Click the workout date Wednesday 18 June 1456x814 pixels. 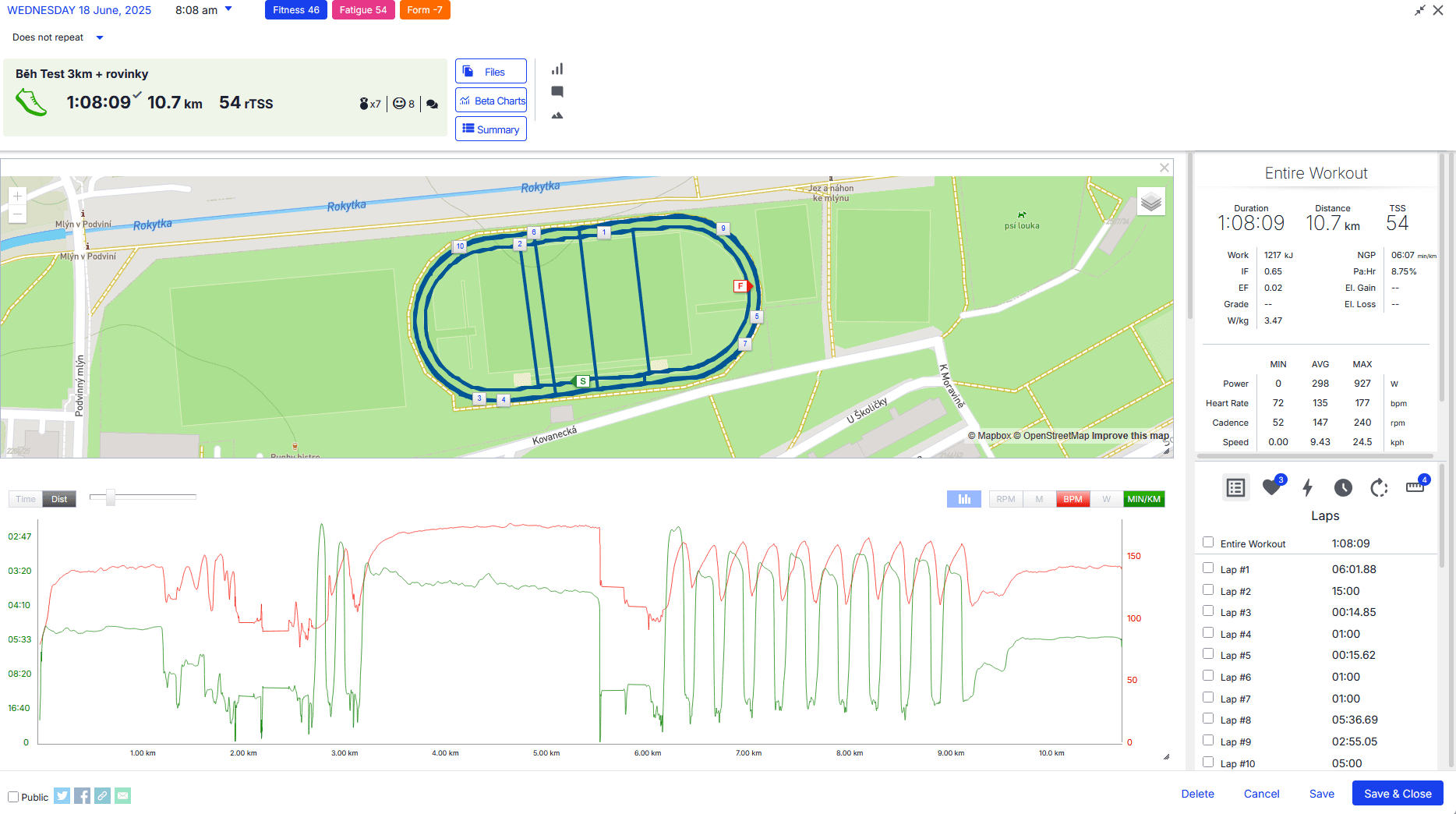coord(80,10)
